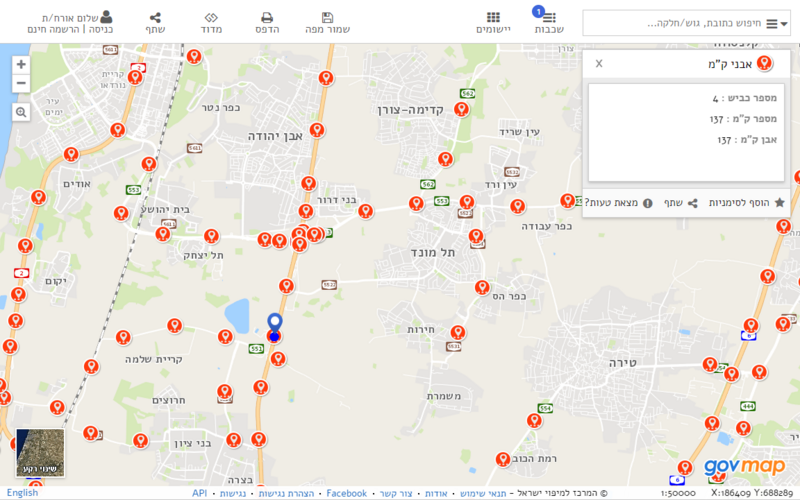Close the אבני ק"מ info panel
The width and height of the screenshot is (800, 500).
599,63
